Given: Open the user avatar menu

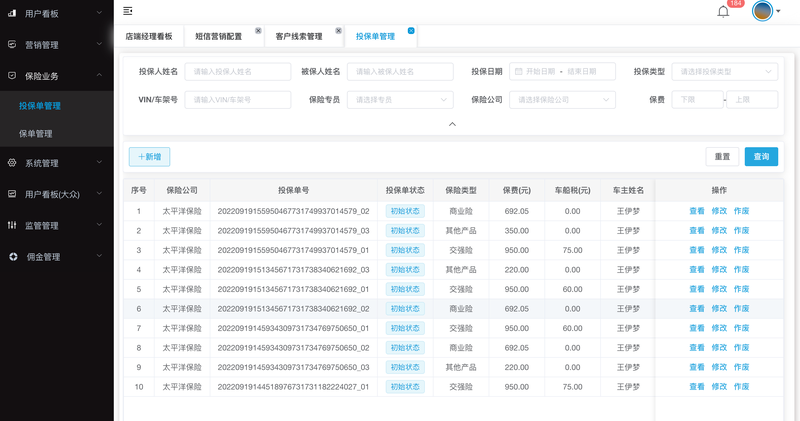Looking at the screenshot, I should click(762, 11).
